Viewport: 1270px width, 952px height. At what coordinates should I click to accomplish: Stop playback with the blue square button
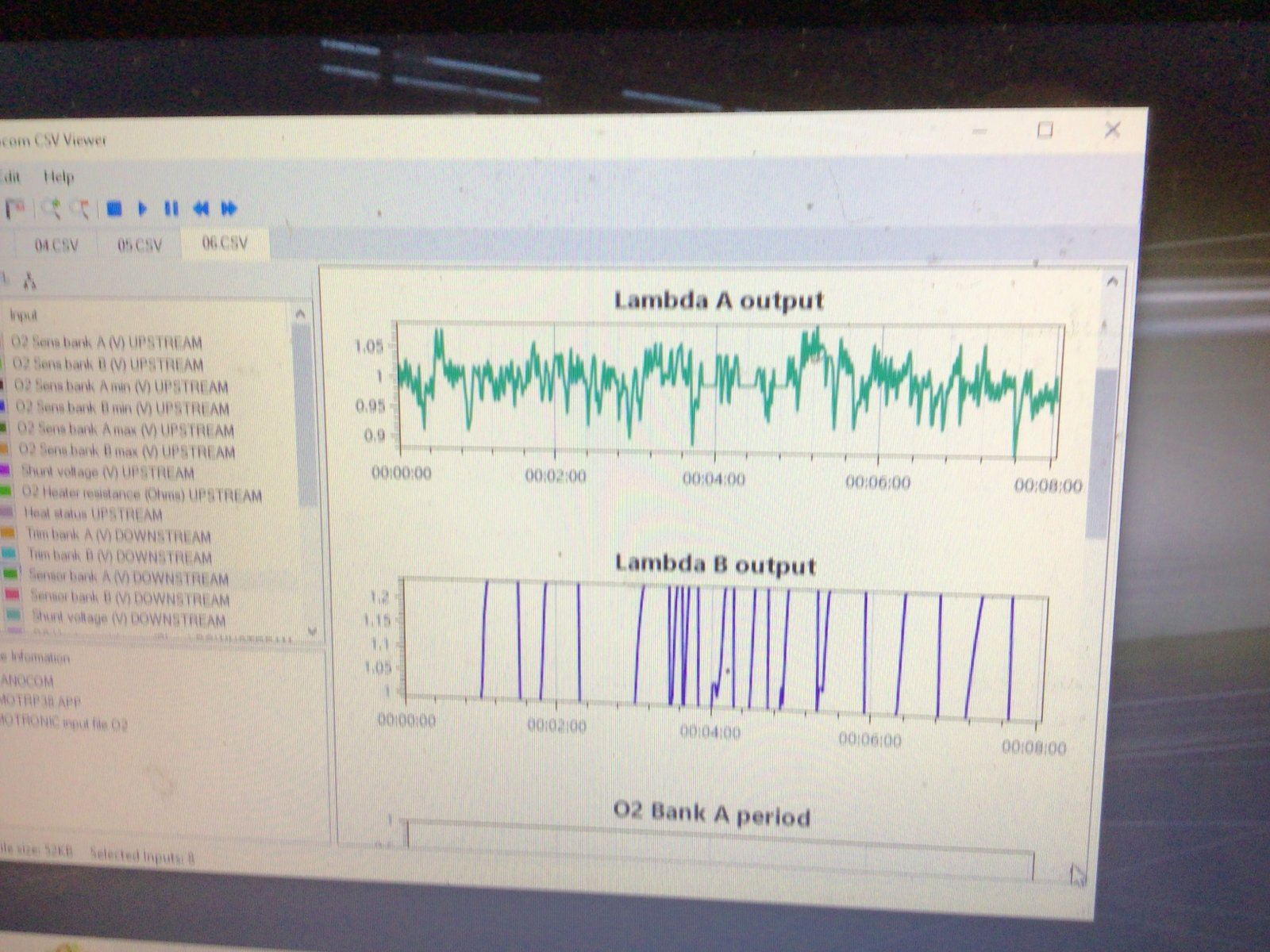[114, 209]
